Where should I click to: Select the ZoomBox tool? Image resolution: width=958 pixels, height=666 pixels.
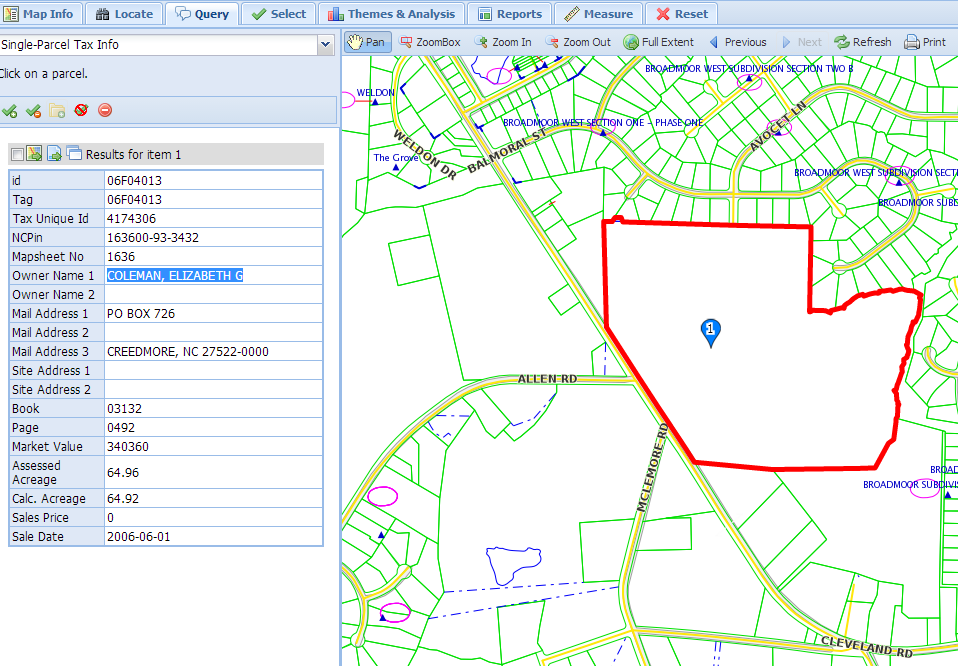point(430,42)
